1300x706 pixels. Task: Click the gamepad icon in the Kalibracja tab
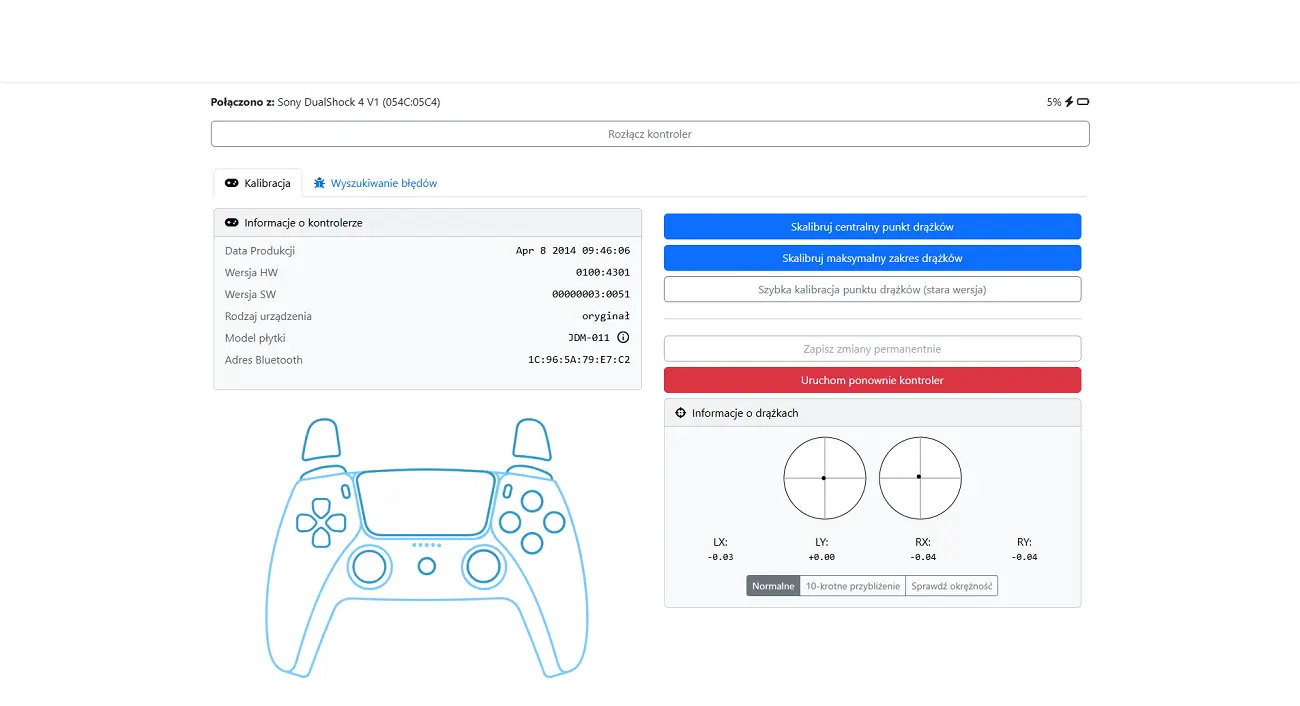click(x=231, y=184)
